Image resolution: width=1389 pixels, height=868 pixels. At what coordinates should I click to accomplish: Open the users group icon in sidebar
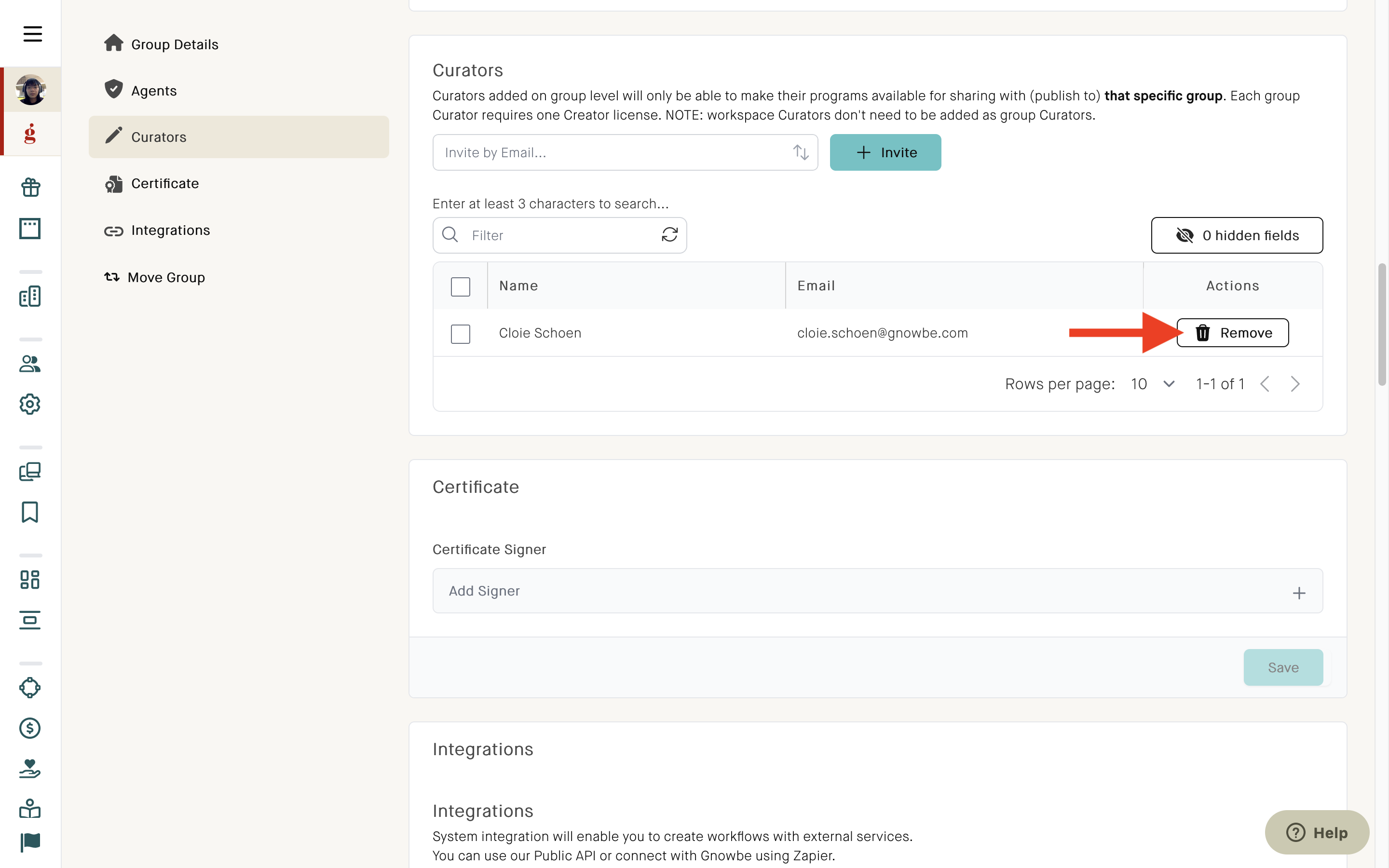[x=30, y=364]
